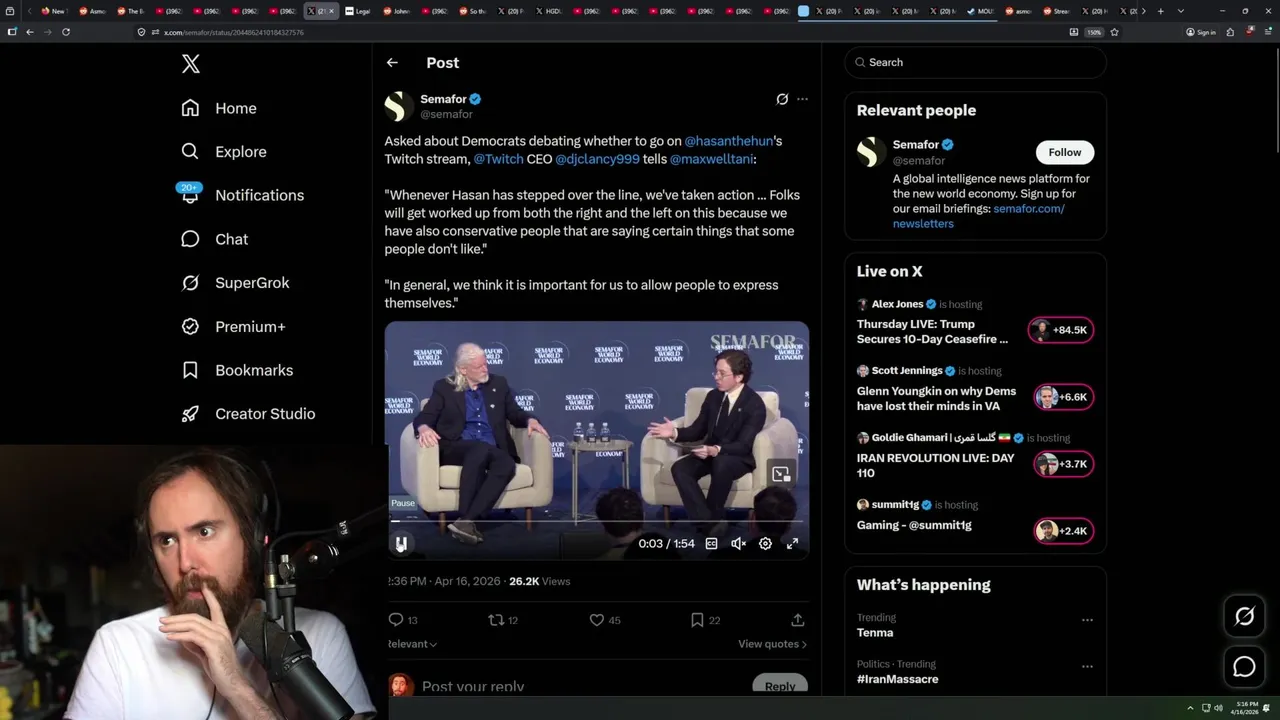Open Creator Studio in sidebar
This screenshot has width=1280, height=720.
[248, 414]
